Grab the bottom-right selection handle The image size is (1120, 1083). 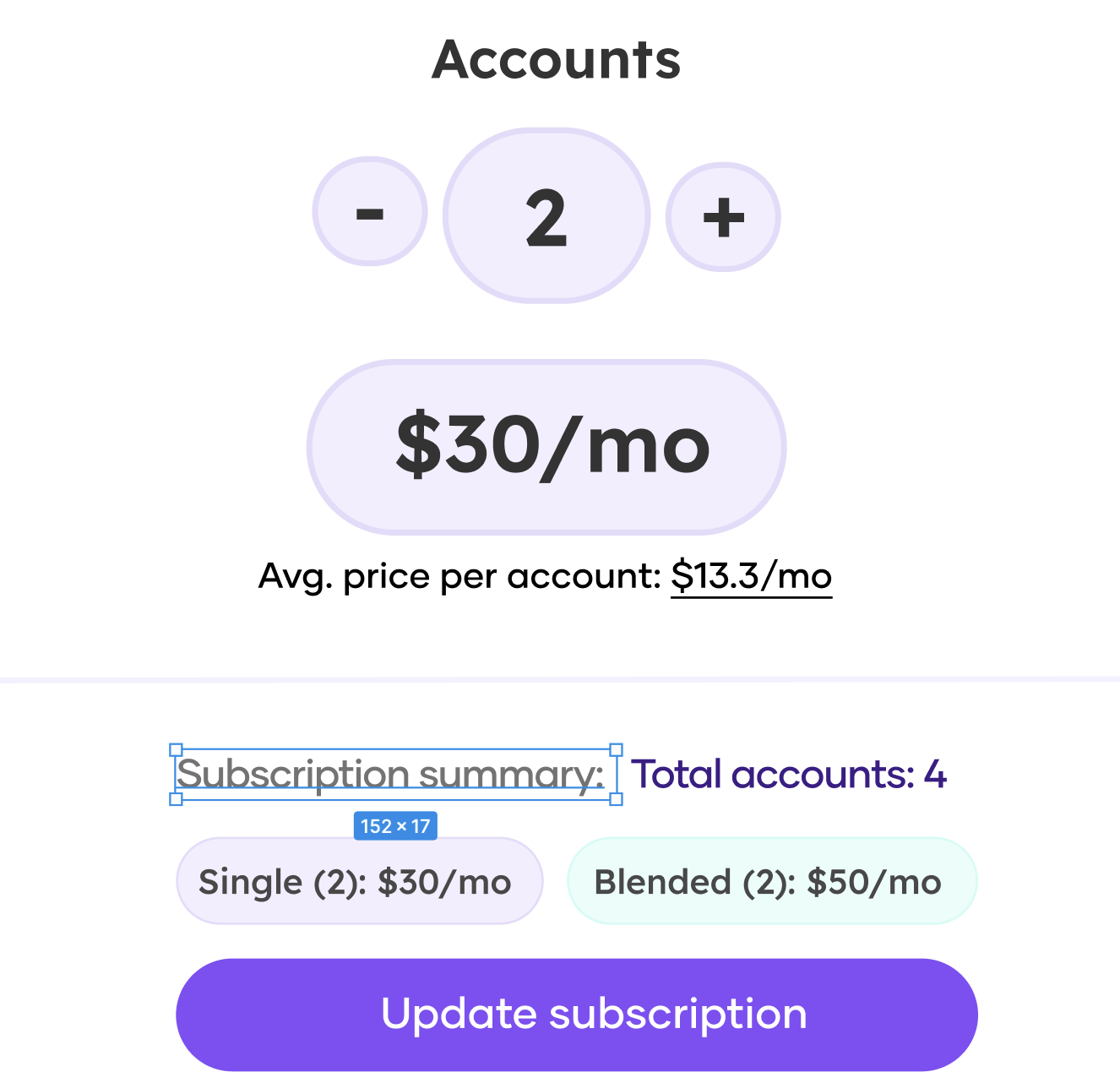click(617, 798)
